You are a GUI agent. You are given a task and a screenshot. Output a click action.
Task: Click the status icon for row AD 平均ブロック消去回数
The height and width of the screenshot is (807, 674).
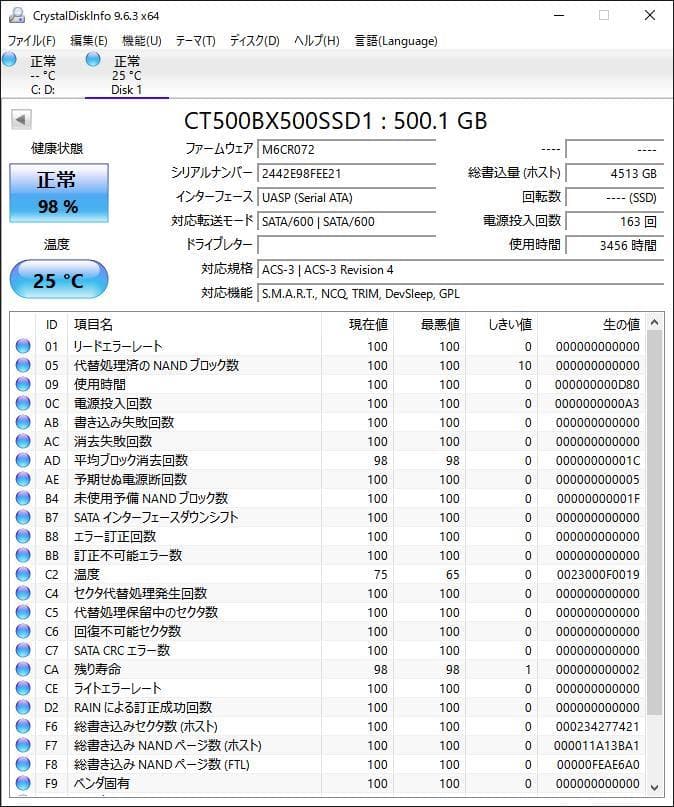[x=23, y=460]
